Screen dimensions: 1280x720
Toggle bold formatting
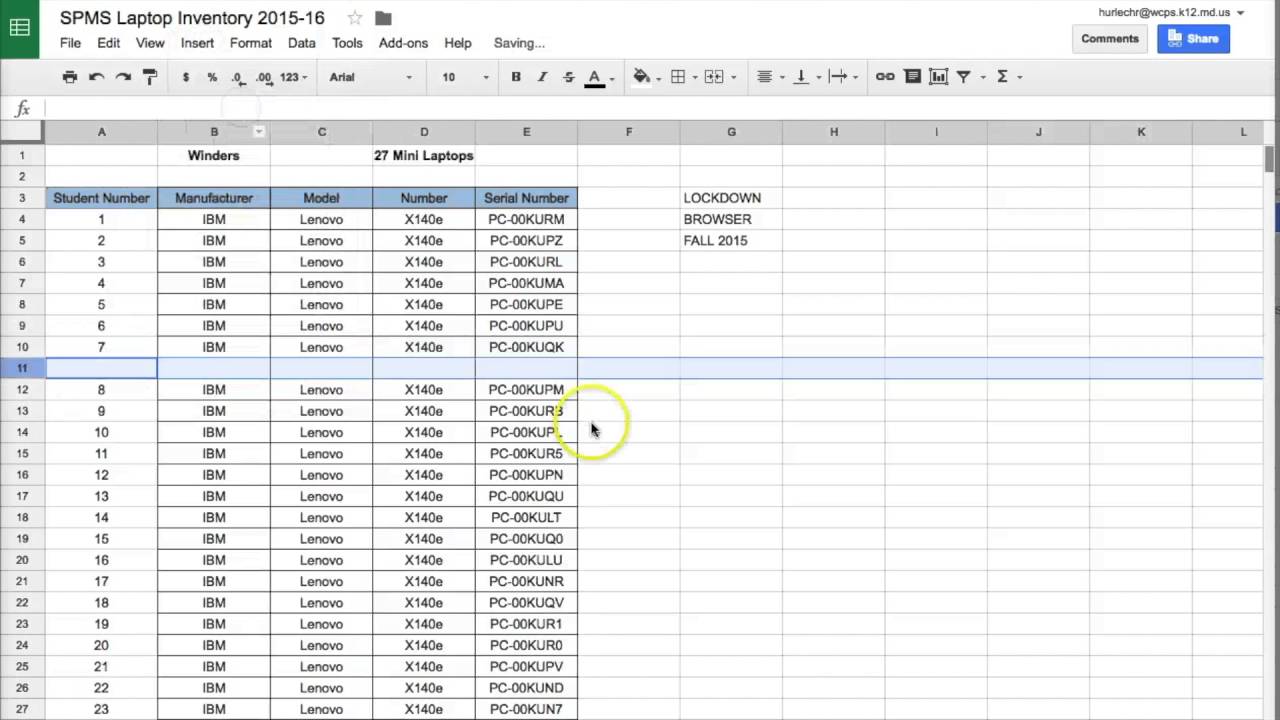516,77
